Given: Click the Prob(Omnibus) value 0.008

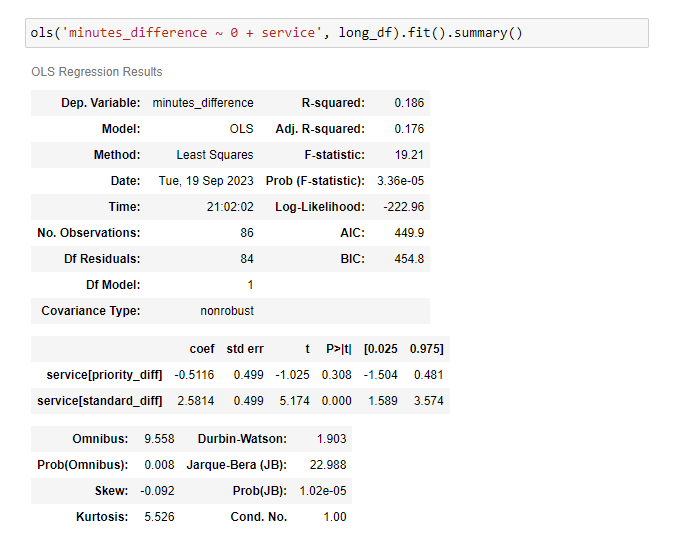Looking at the screenshot, I should (x=159, y=465).
